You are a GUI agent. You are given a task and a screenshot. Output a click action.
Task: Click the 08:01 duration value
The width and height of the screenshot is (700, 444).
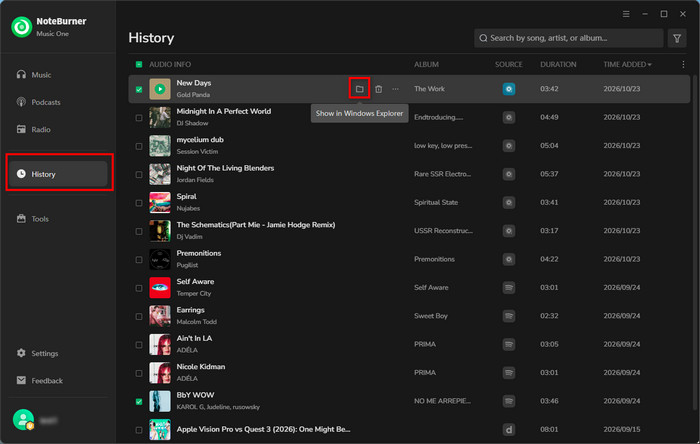(549, 429)
